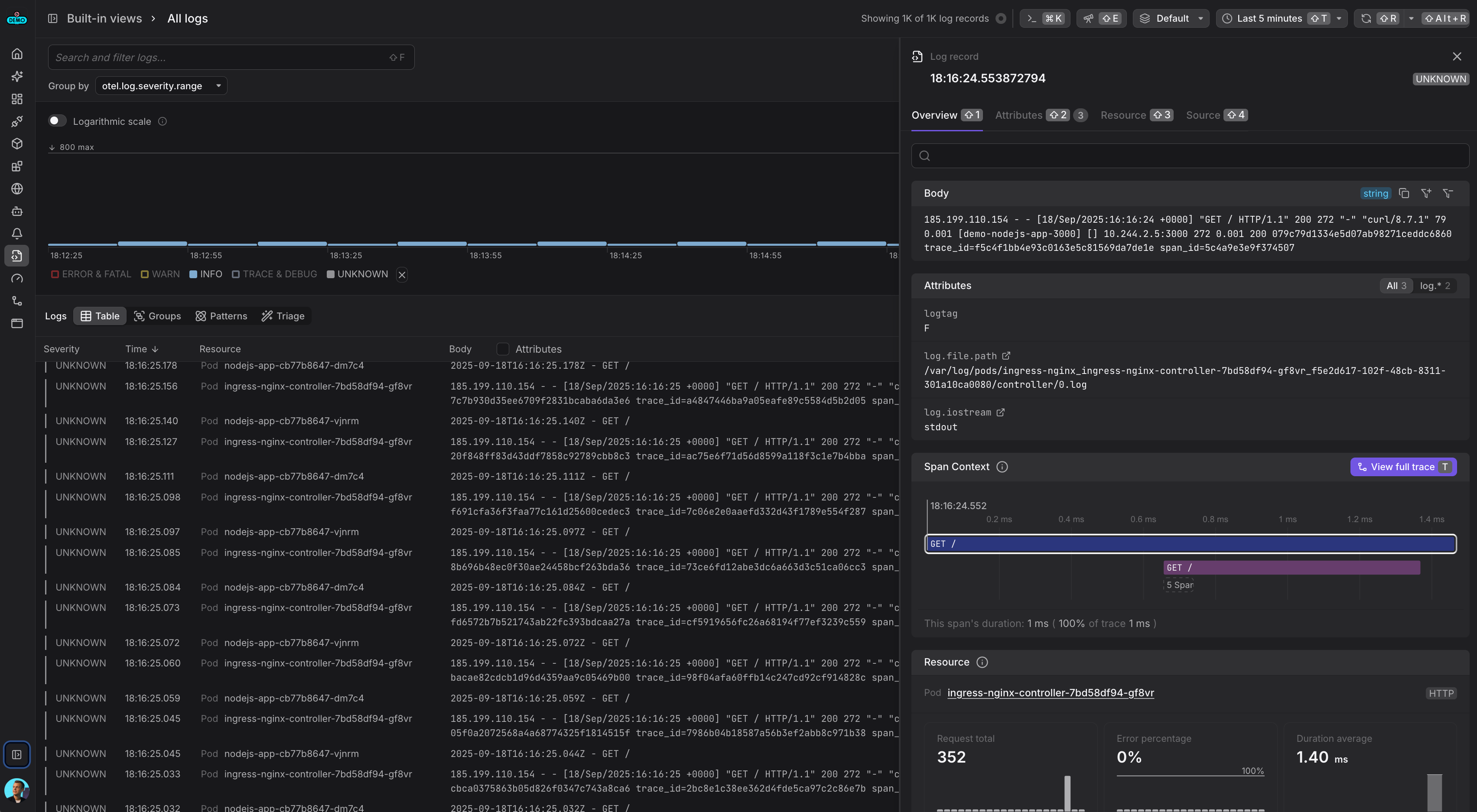Switch logs view to Triage
This screenshot has height=812, width=1477.
[283, 316]
